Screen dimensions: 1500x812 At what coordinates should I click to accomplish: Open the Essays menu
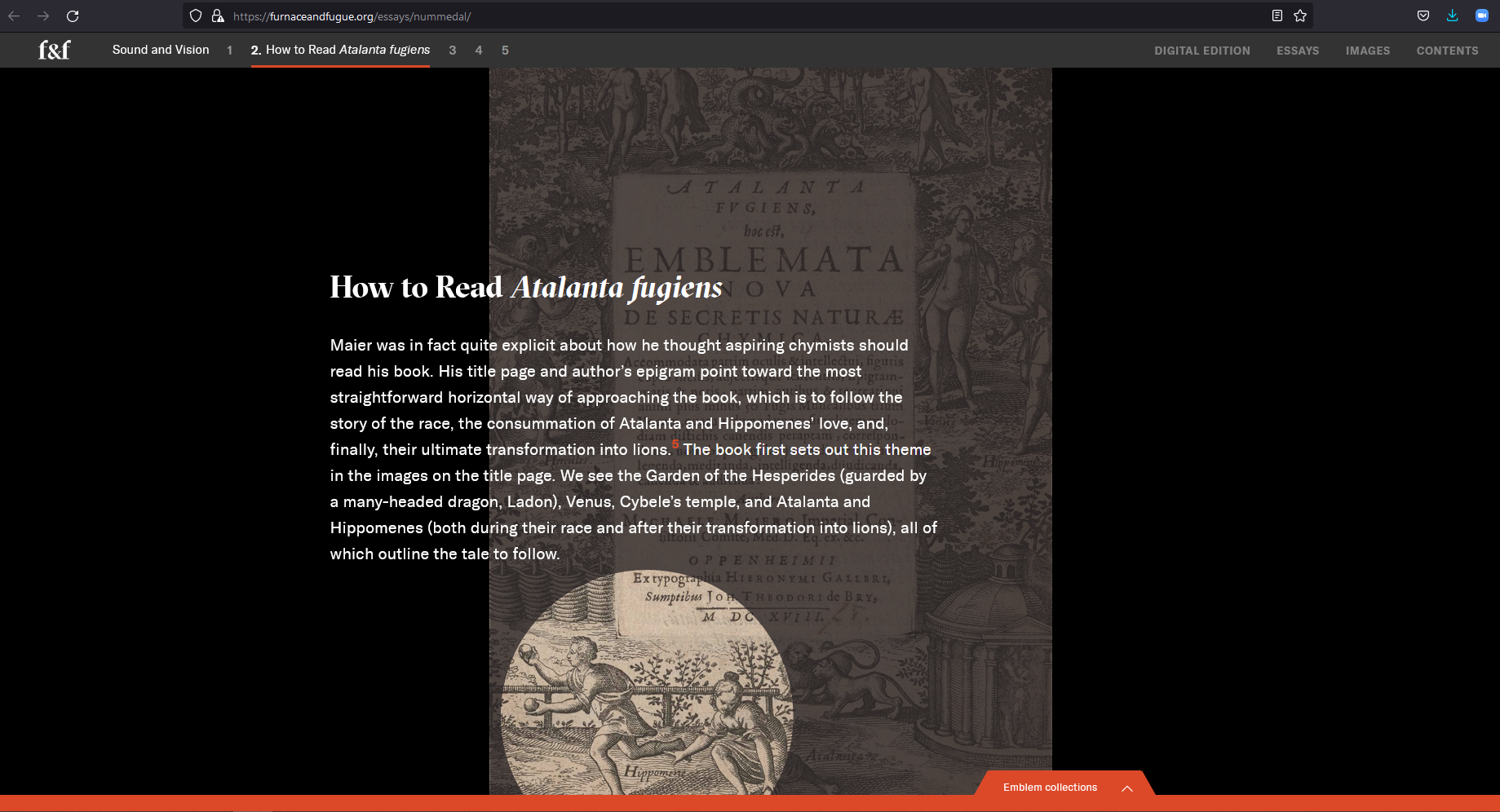[1298, 51]
